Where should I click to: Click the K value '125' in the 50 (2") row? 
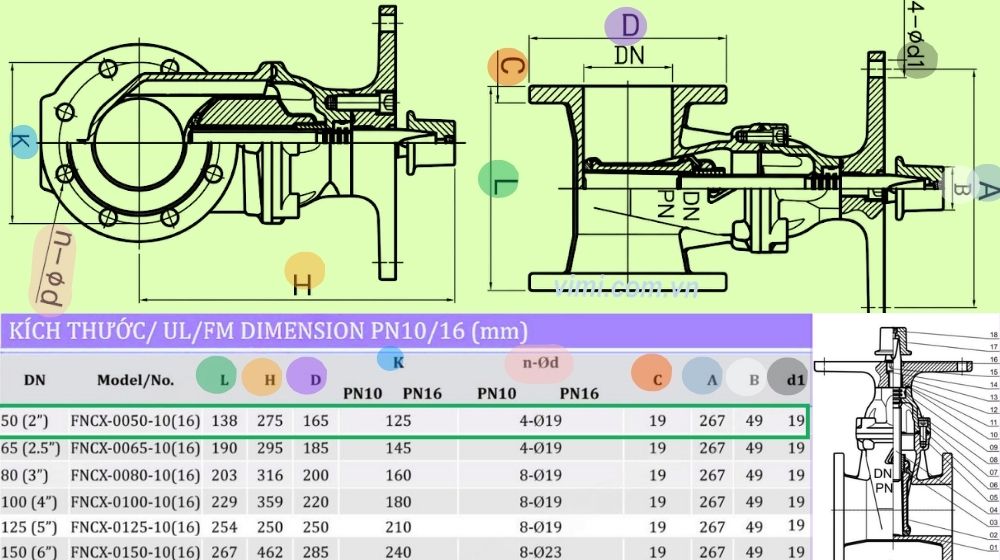point(399,421)
